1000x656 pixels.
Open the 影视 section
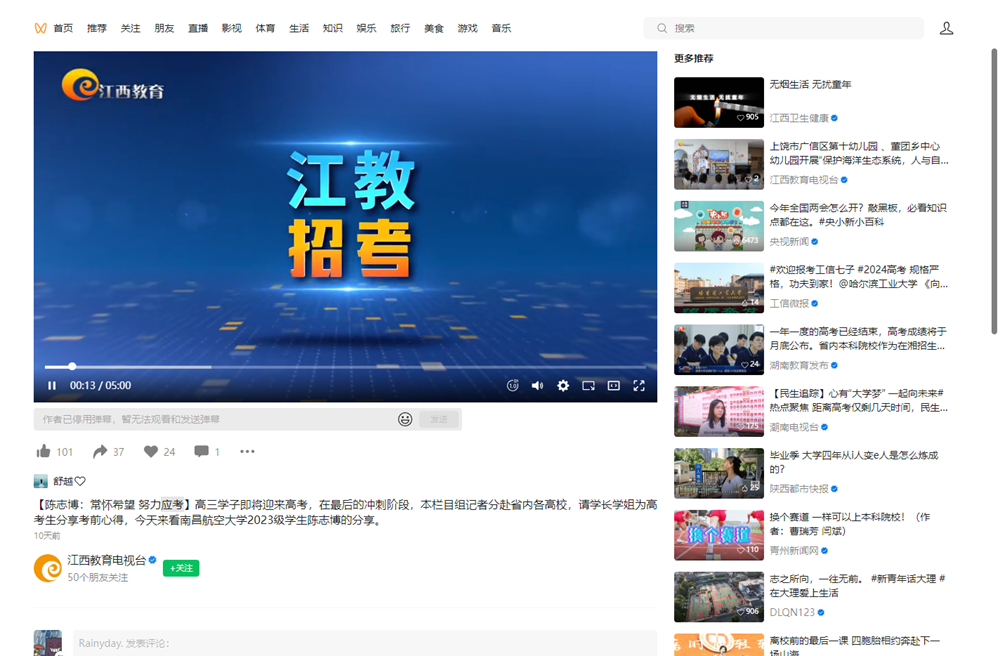coord(231,27)
